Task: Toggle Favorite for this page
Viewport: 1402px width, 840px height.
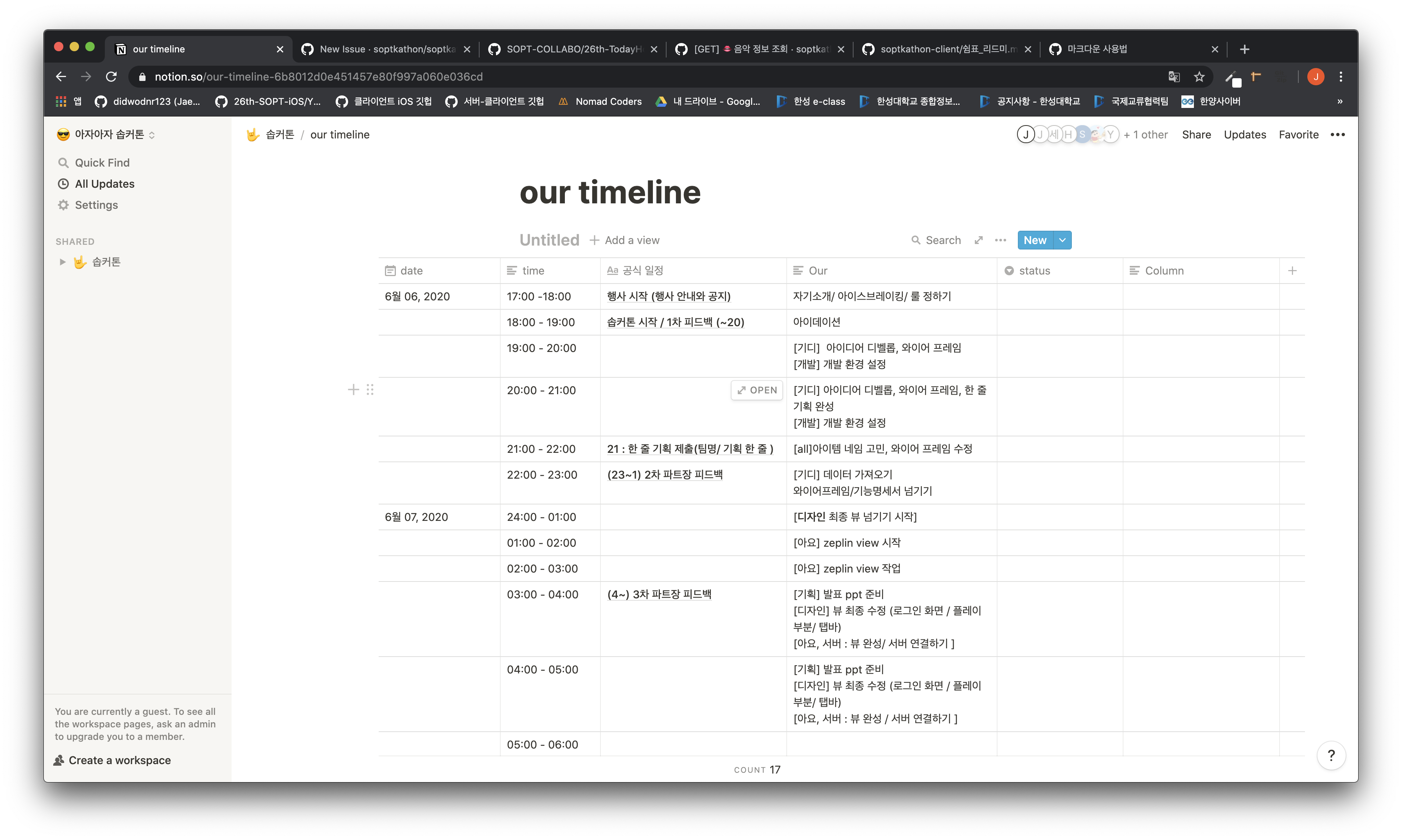Action: 1298,135
